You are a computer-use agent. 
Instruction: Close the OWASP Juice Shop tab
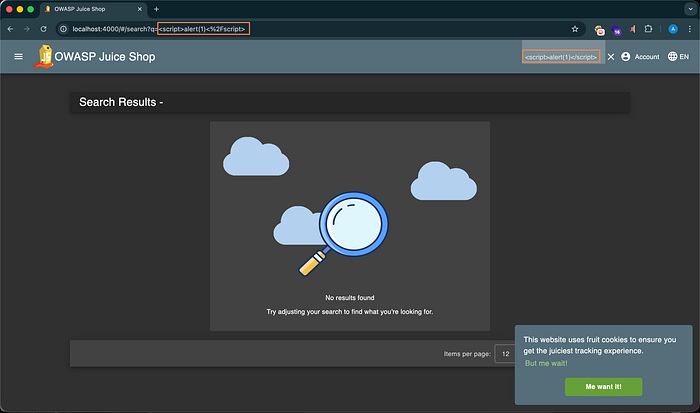pos(139,9)
